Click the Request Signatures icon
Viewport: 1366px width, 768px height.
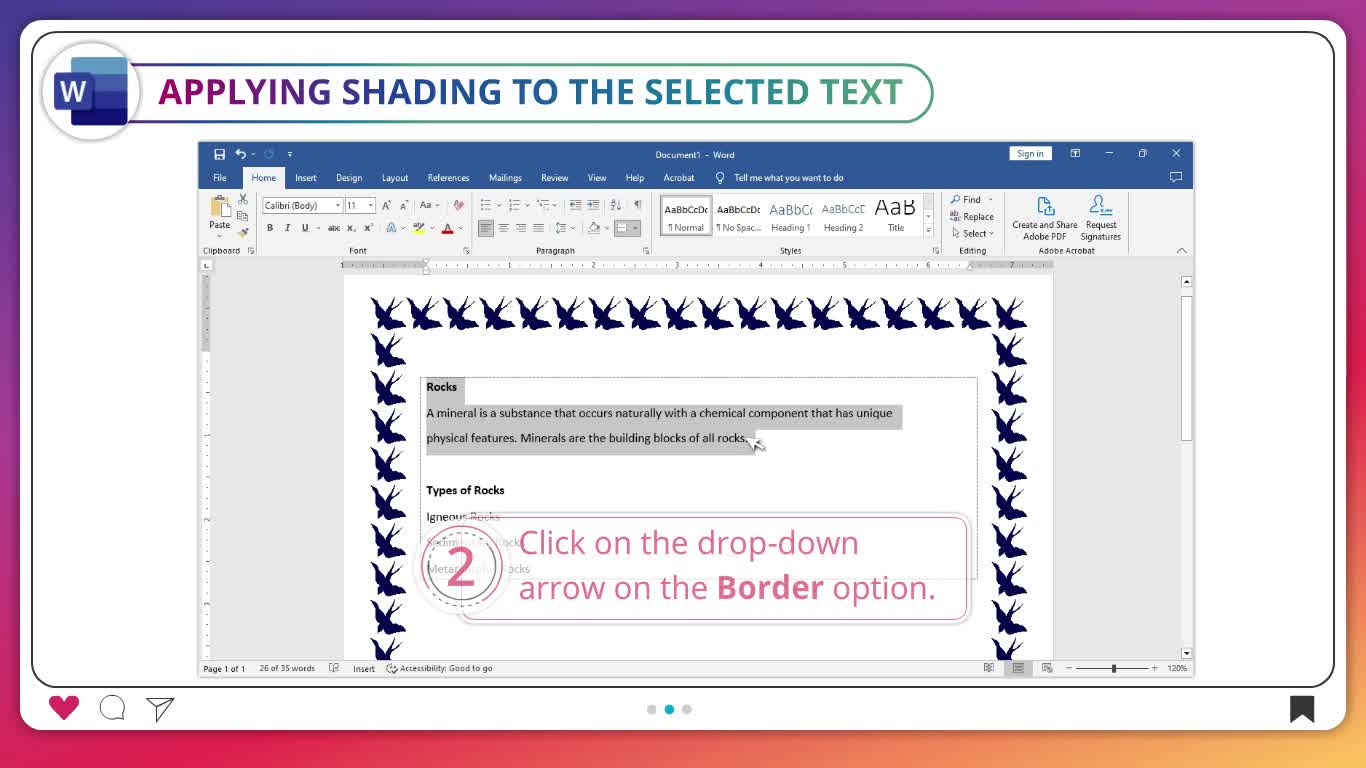1101,206
